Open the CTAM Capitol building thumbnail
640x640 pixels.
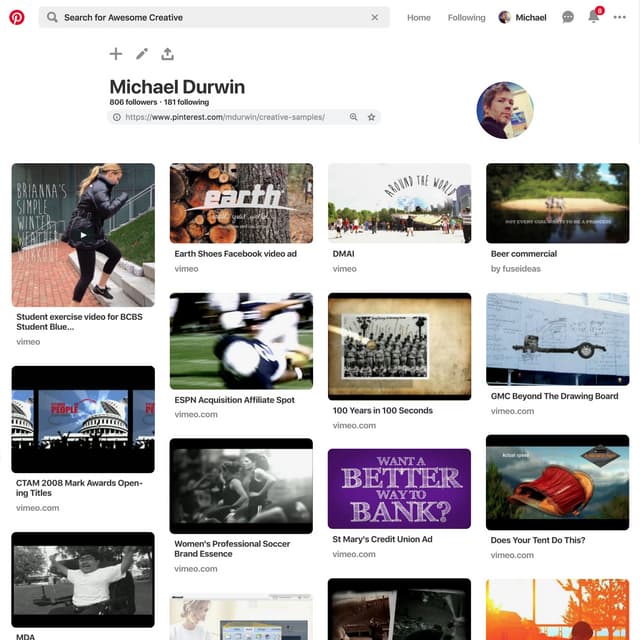click(83, 420)
